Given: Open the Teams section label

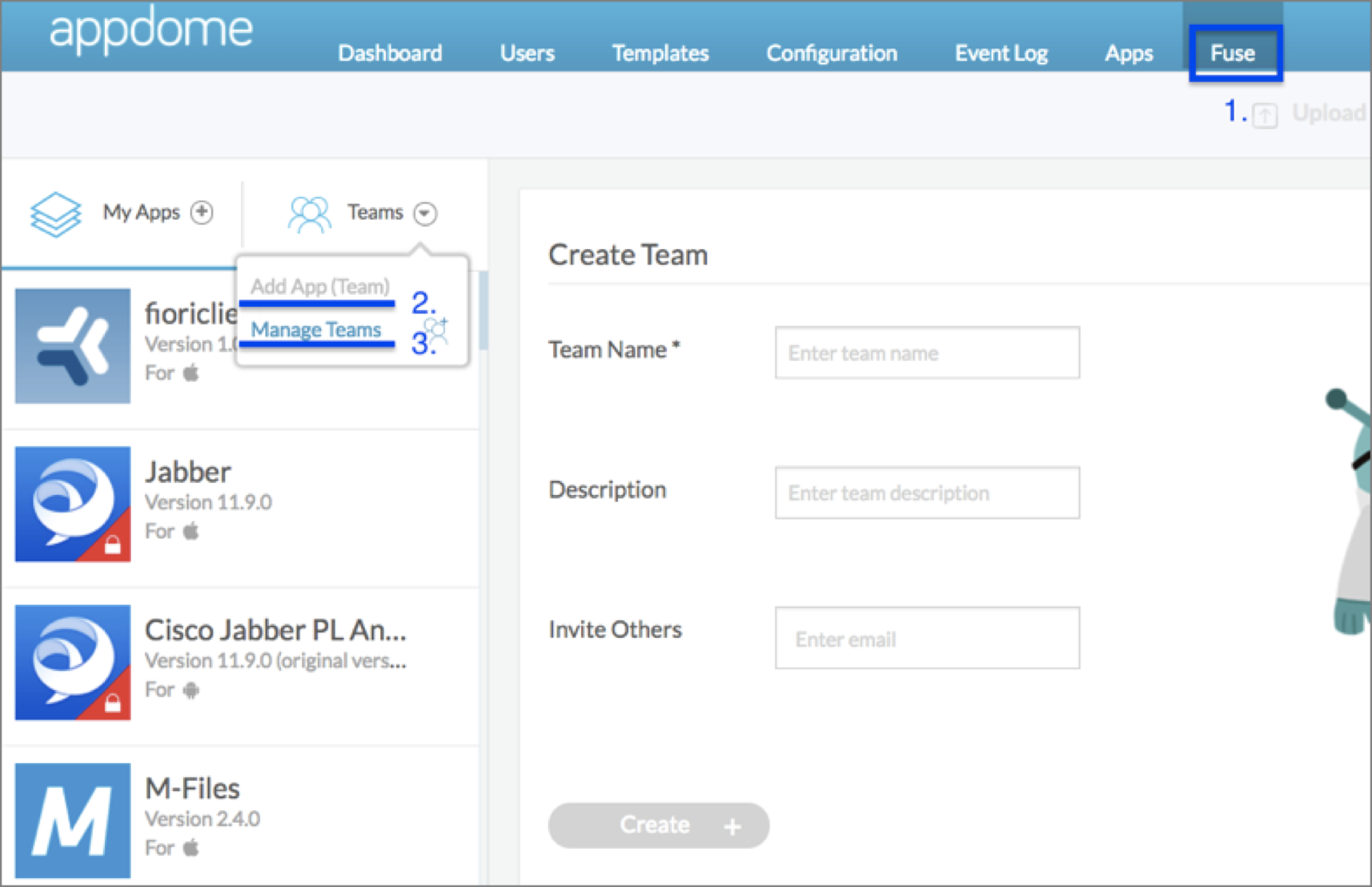Looking at the screenshot, I should click(x=375, y=212).
